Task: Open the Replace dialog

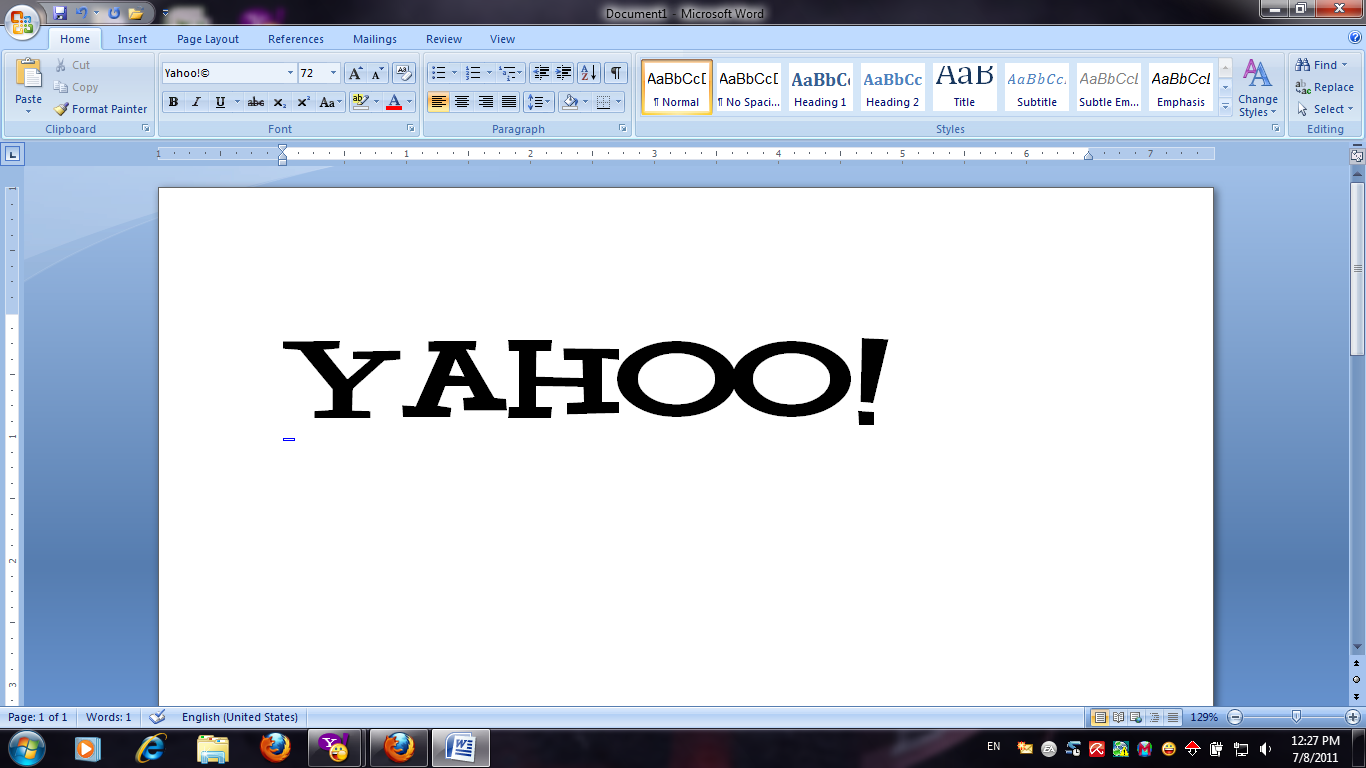Action: coord(1325,87)
